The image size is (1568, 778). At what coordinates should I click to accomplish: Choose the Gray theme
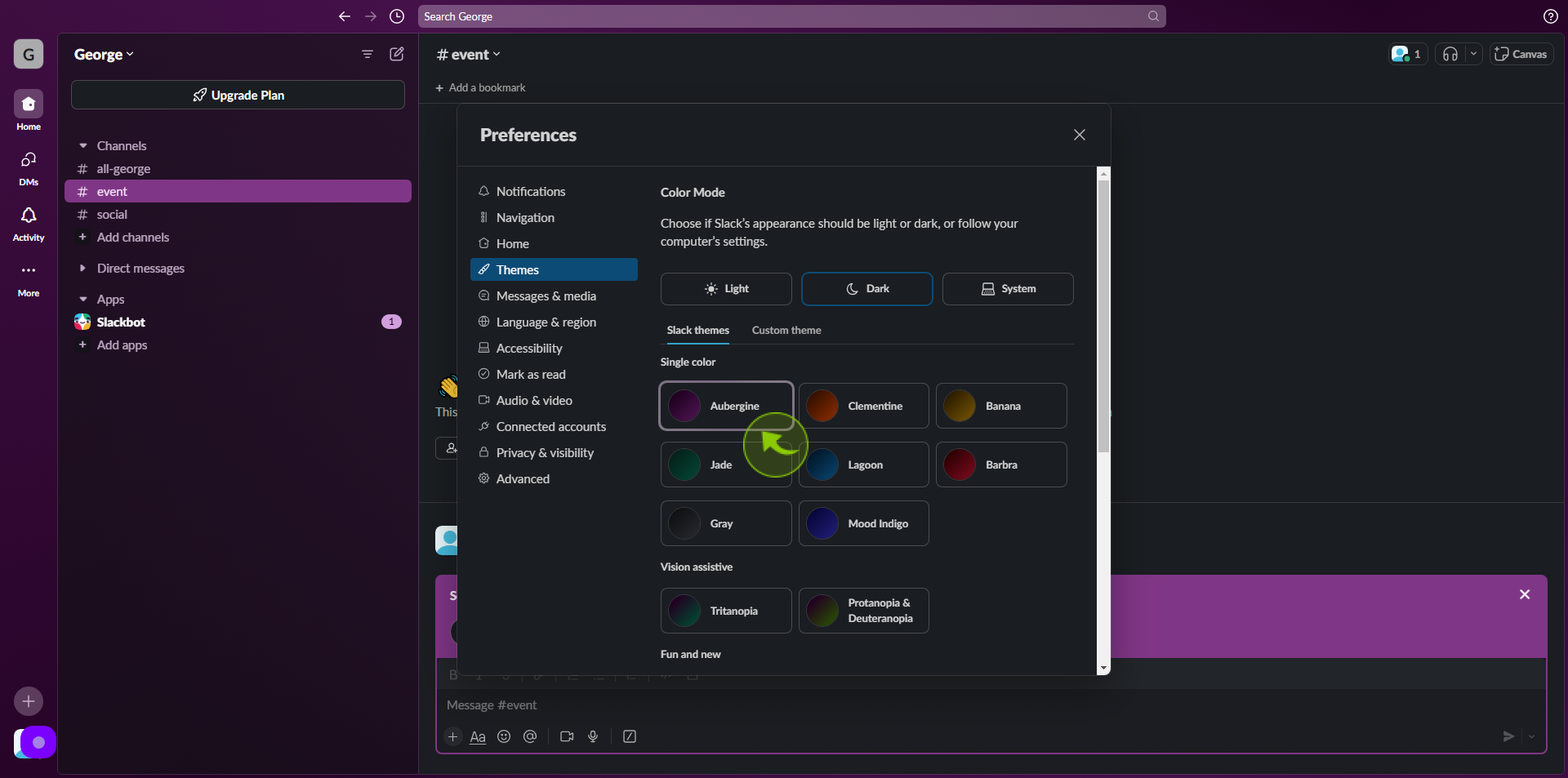(x=726, y=523)
